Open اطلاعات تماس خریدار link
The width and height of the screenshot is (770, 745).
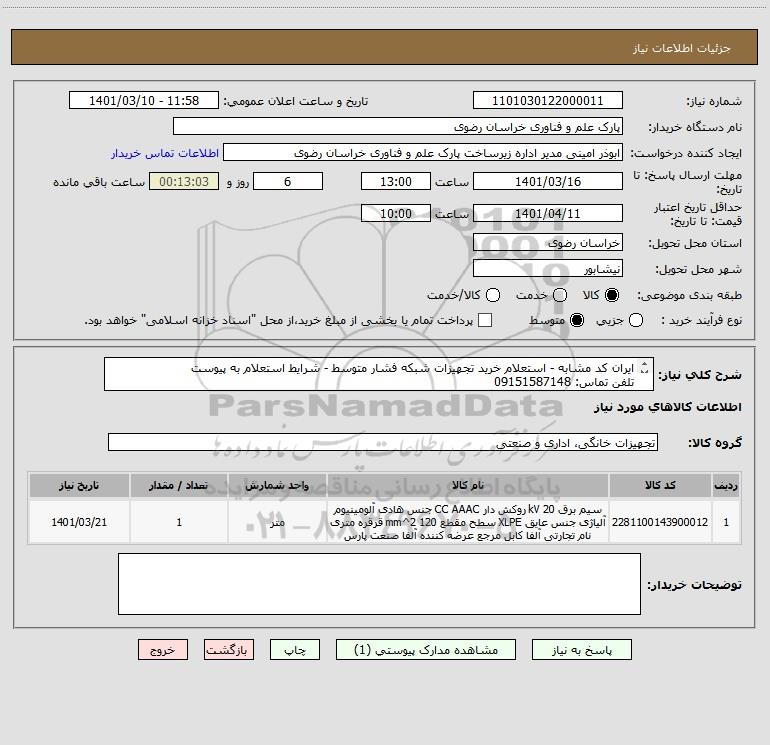[x=165, y=153]
